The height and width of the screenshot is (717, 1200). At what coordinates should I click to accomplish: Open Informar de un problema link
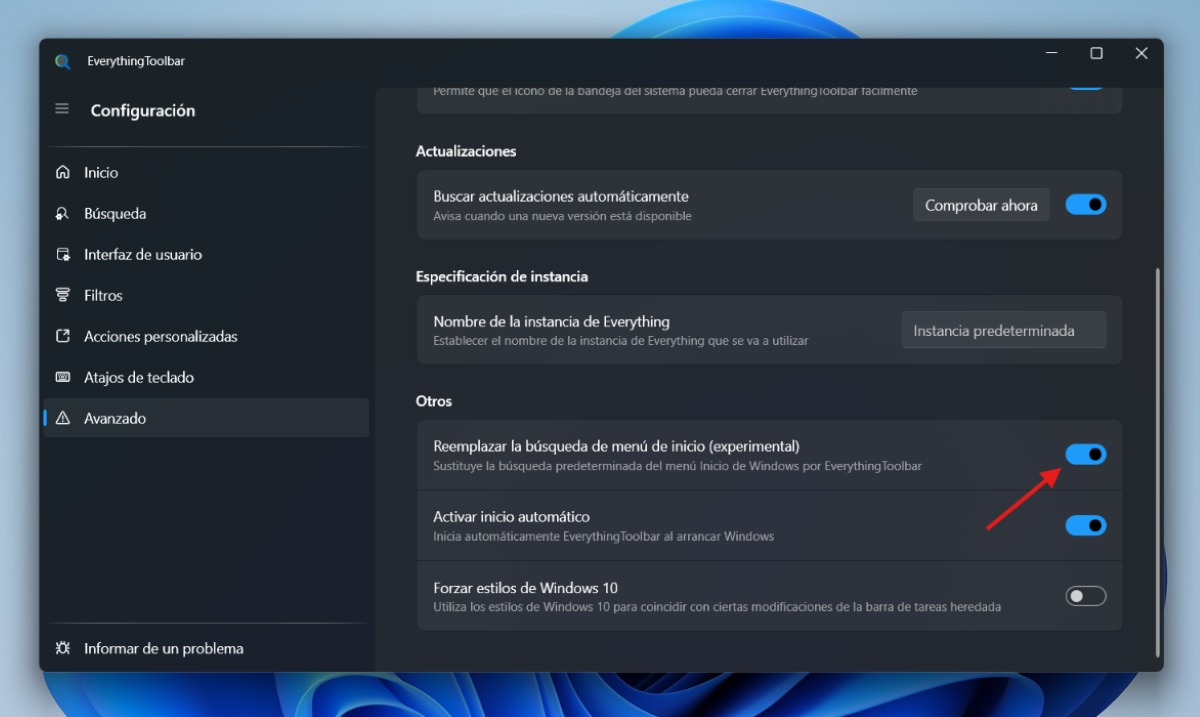(x=206, y=649)
